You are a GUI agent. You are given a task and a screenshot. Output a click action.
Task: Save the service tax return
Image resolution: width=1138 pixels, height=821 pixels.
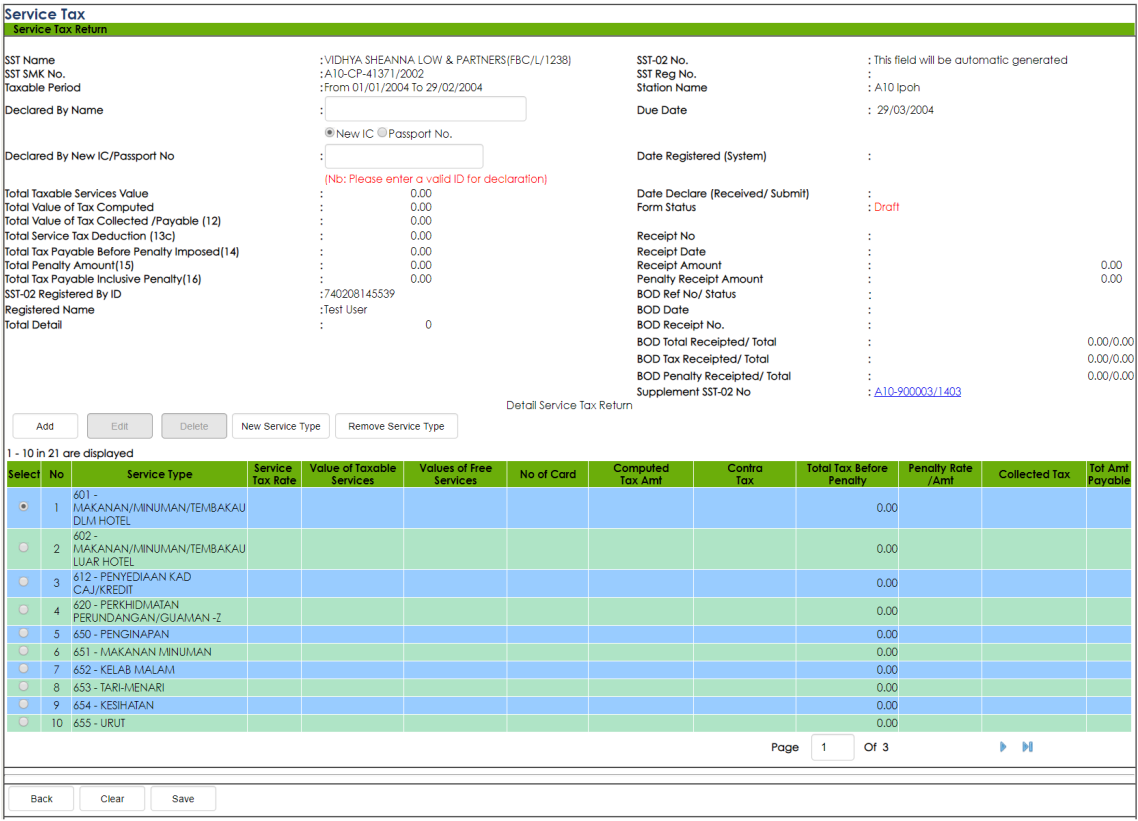click(x=183, y=799)
